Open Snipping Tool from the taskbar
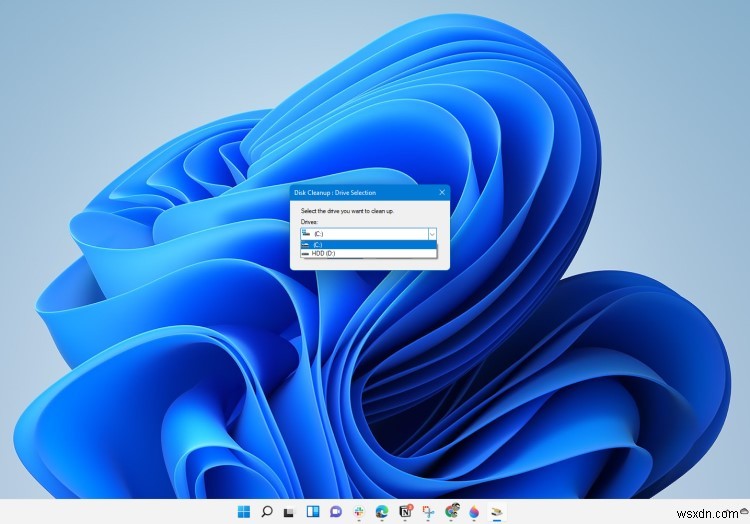 click(x=428, y=512)
